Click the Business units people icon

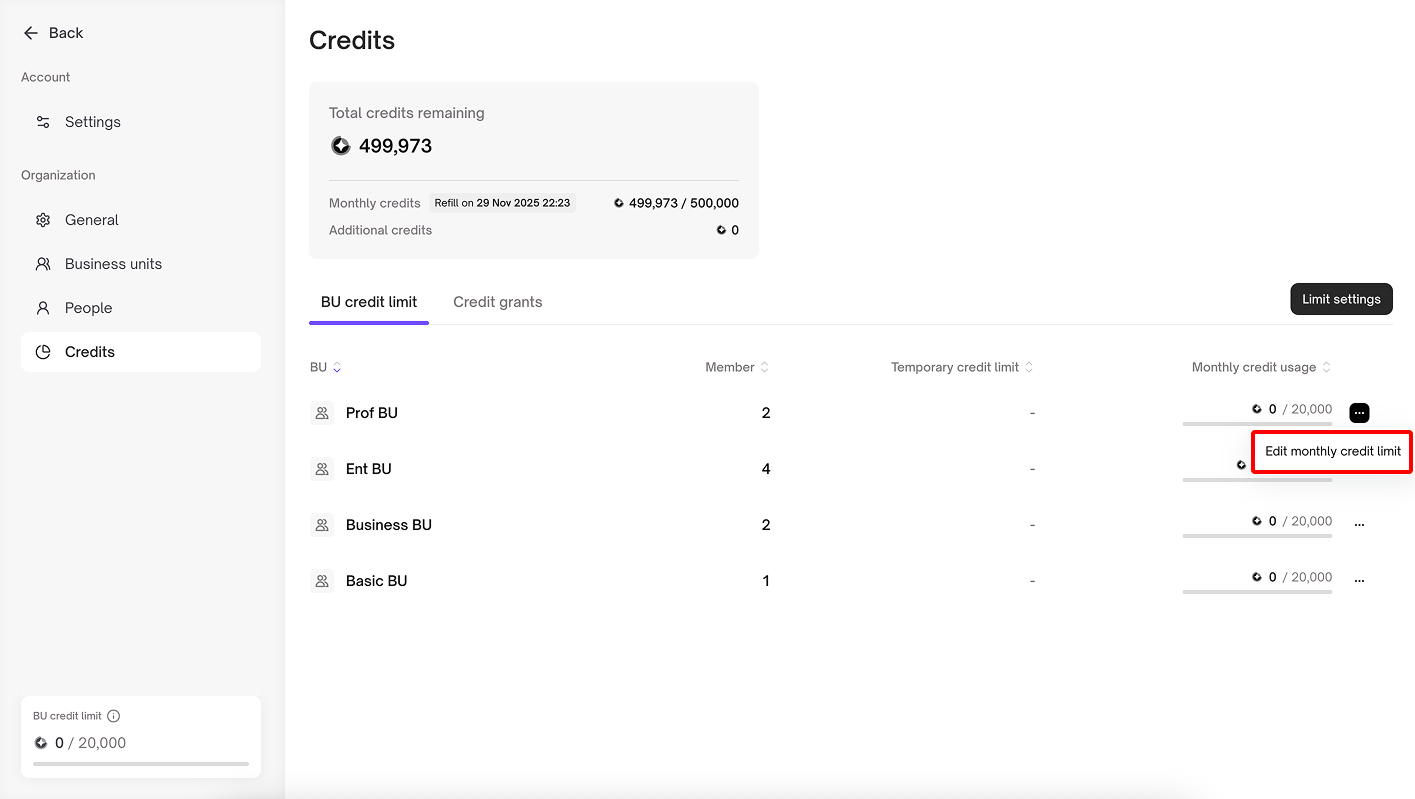[x=43, y=264]
